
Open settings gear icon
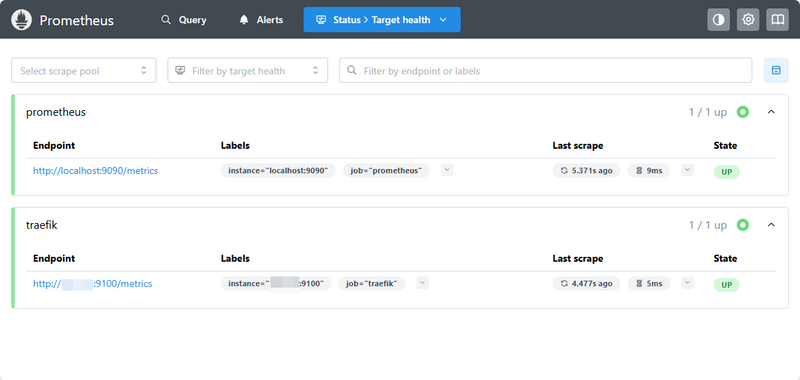pos(748,20)
